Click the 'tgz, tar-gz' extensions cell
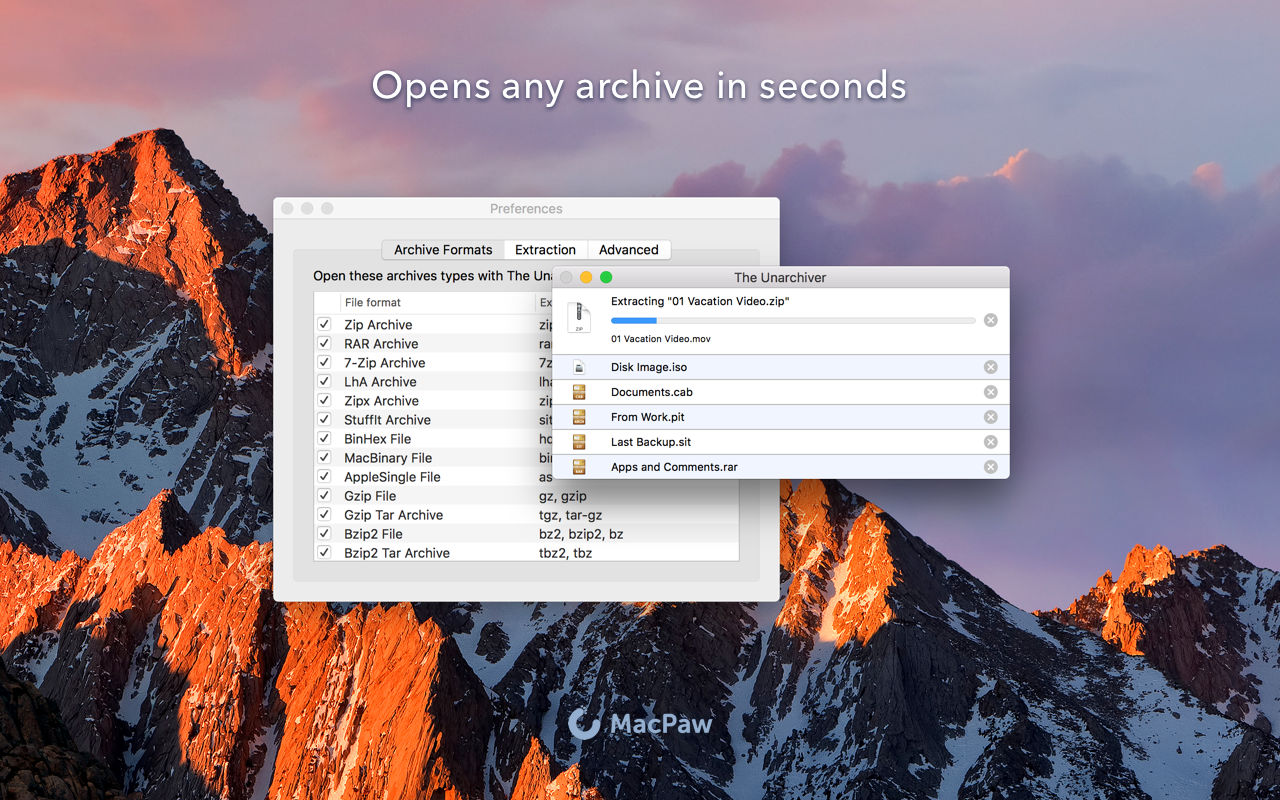The width and height of the screenshot is (1280, 800). pyautogui.click(x=572, y=515)
